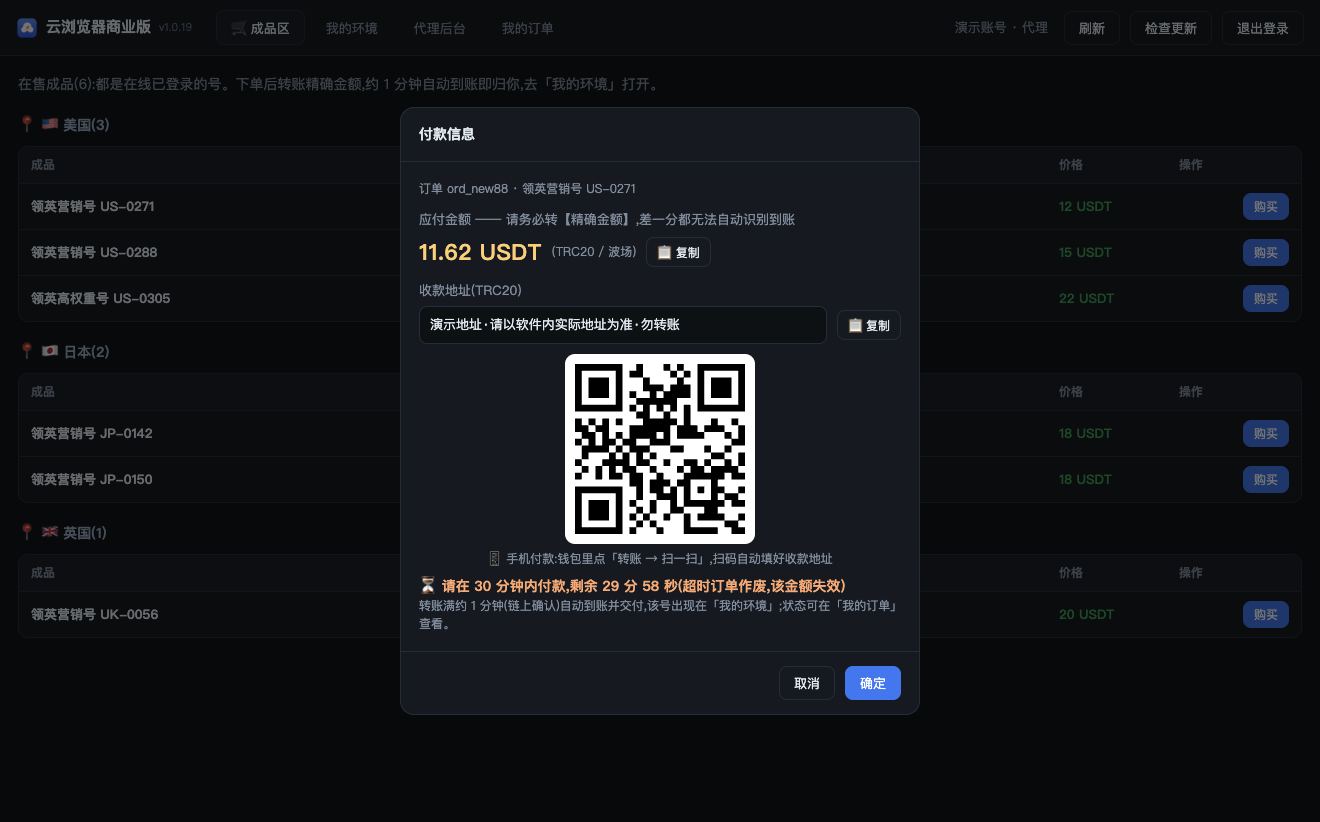Viewport: 1320px width, 822px height.
Task: Buy 领英营销号 US-0288
Action: pyautogui.click(x=1266, y=252)
